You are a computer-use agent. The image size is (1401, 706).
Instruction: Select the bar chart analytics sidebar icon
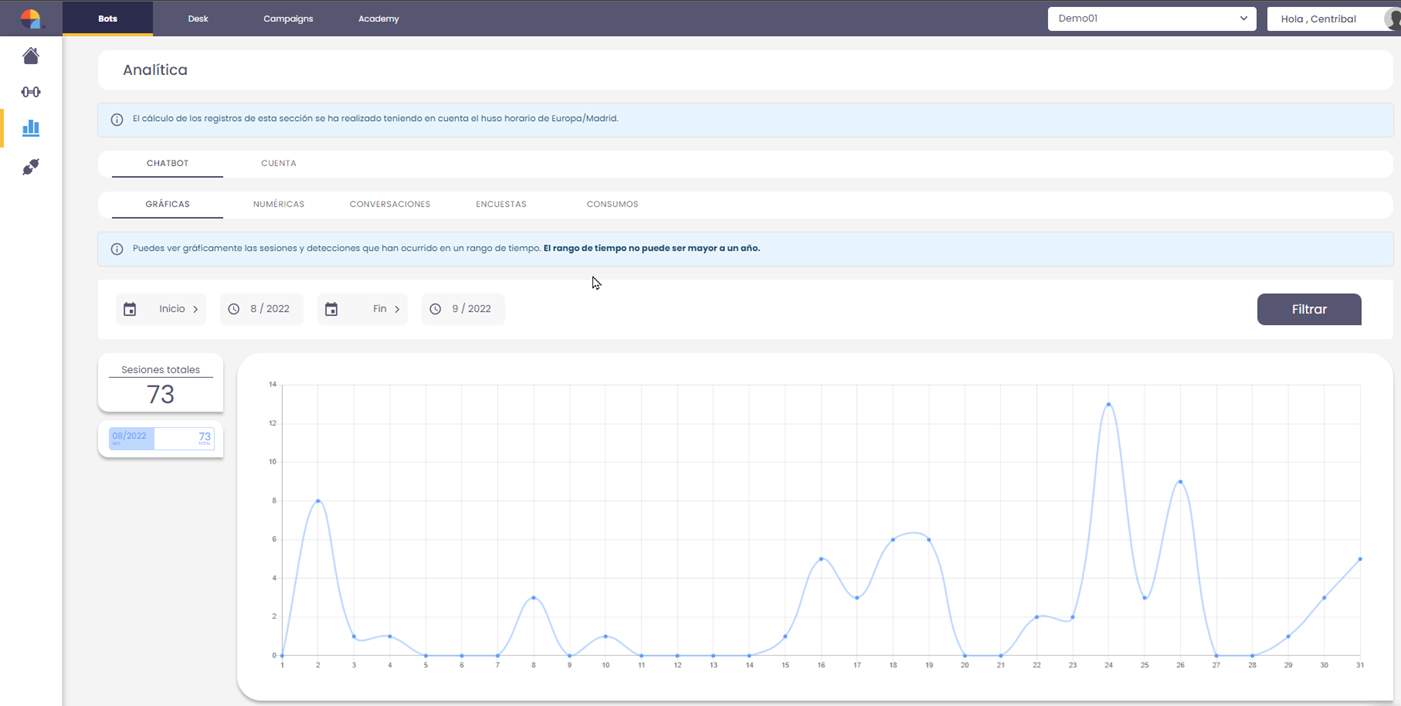tap(31, 128)
